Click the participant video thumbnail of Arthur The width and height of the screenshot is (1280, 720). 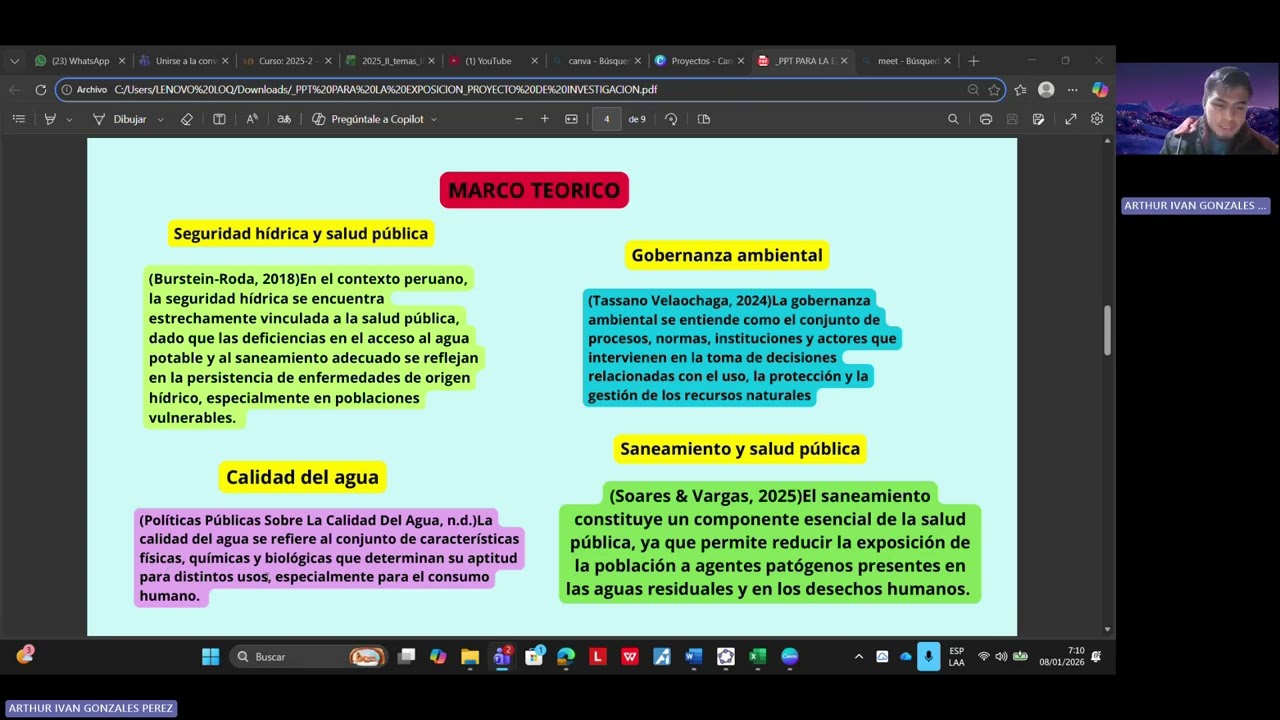pos(1198,109)
